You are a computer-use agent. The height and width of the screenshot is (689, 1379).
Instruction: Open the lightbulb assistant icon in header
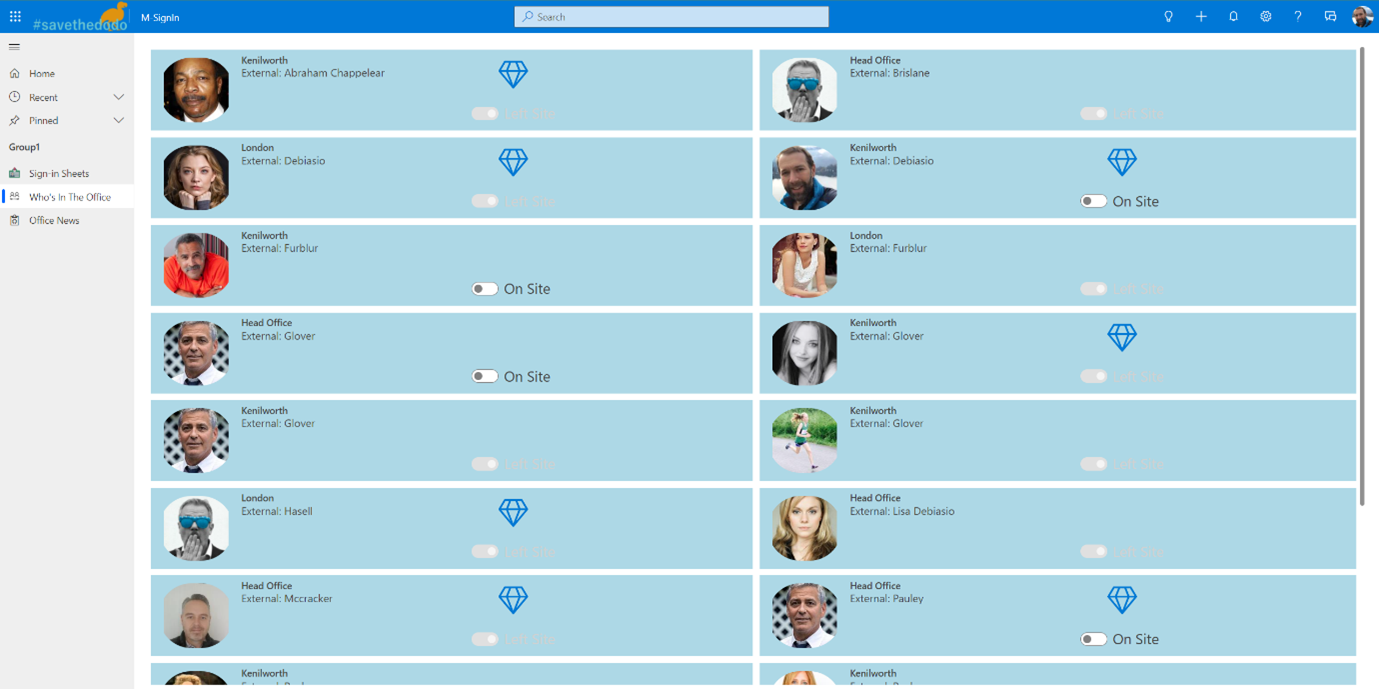pyautogui.click(x=1168, y=16)
